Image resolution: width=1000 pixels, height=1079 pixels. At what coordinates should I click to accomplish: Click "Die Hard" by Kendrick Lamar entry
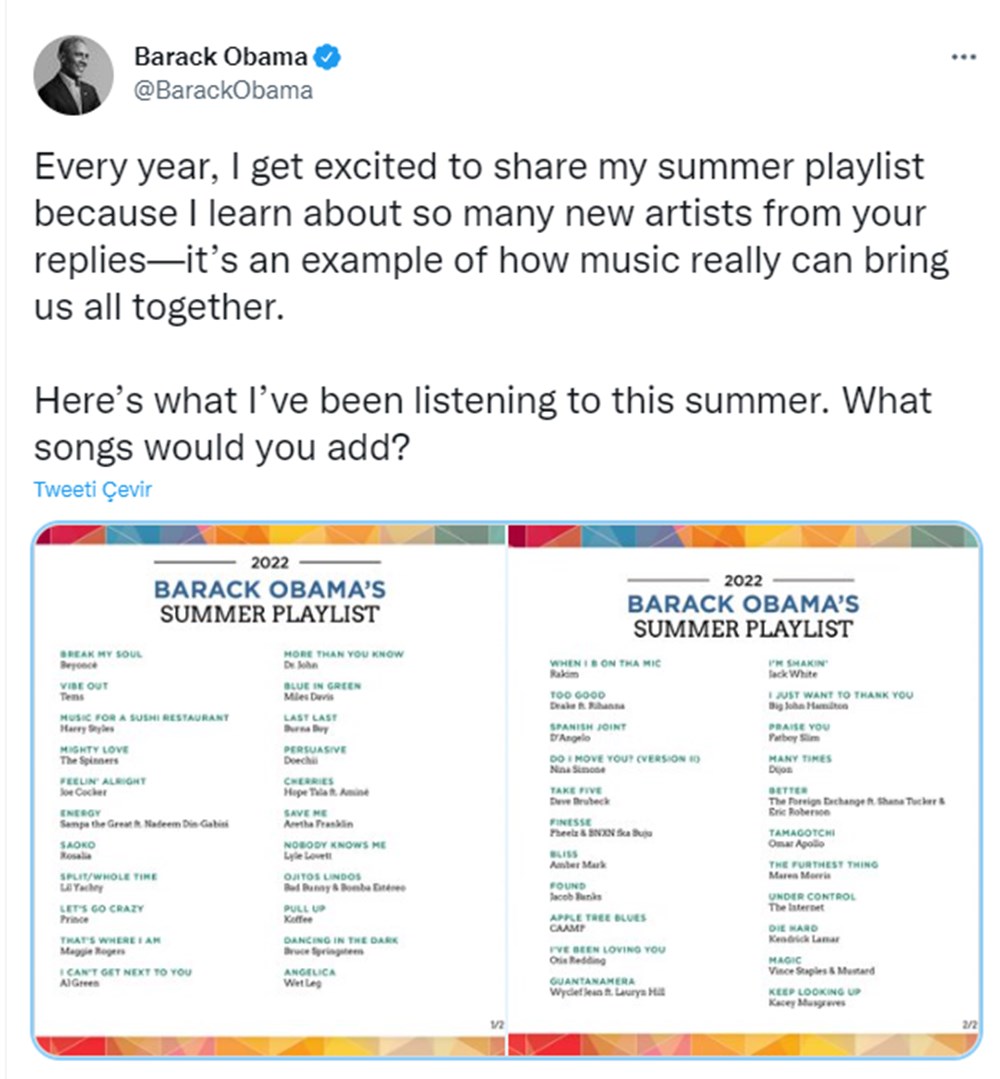pos(804,934)
